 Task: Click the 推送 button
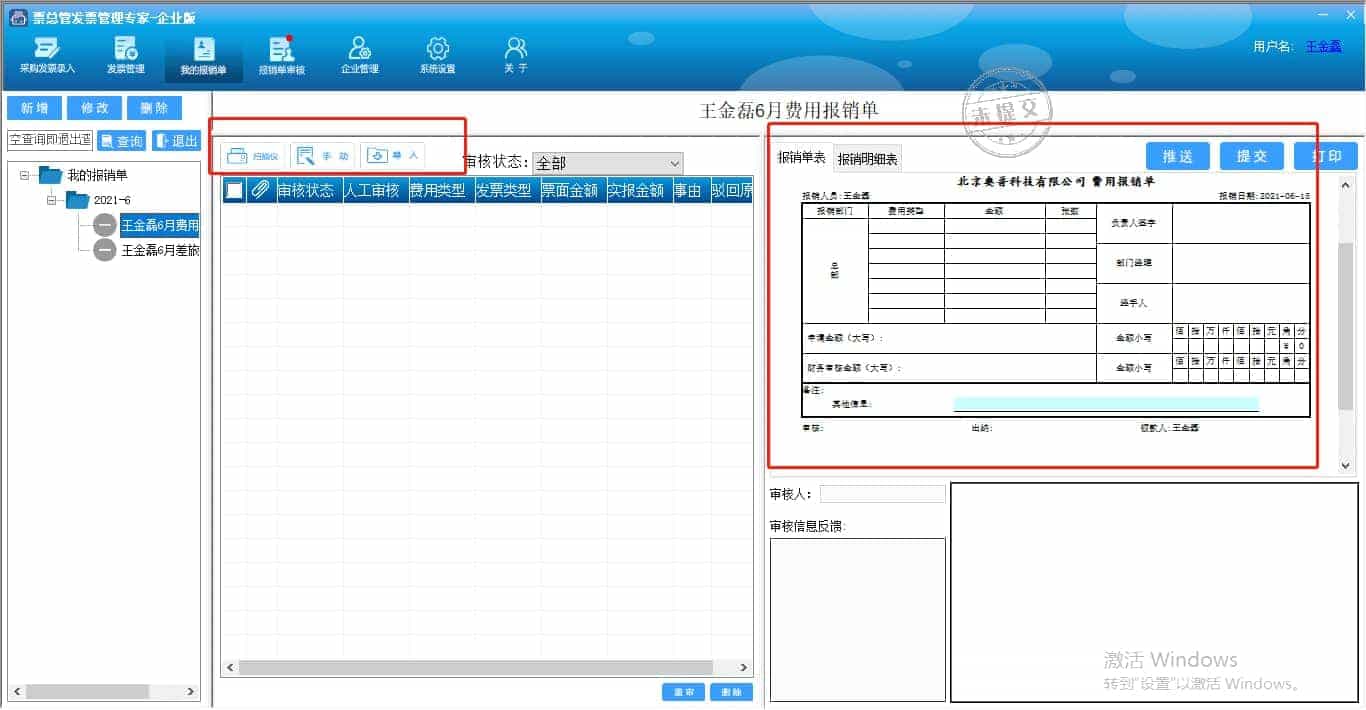pos(1178,156)
